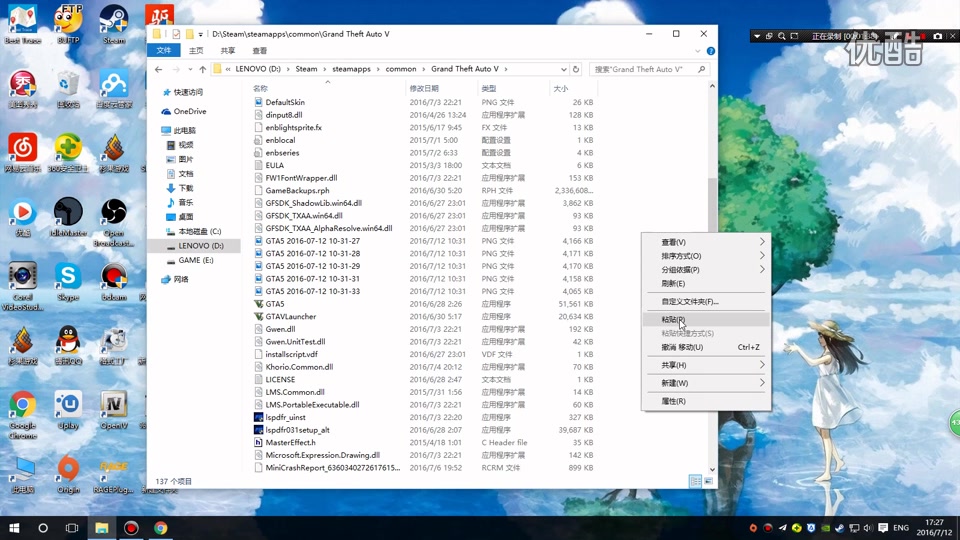Click refresh button beside address bar
This screenshot has height=540, width=960.
[x=576, y=69]
